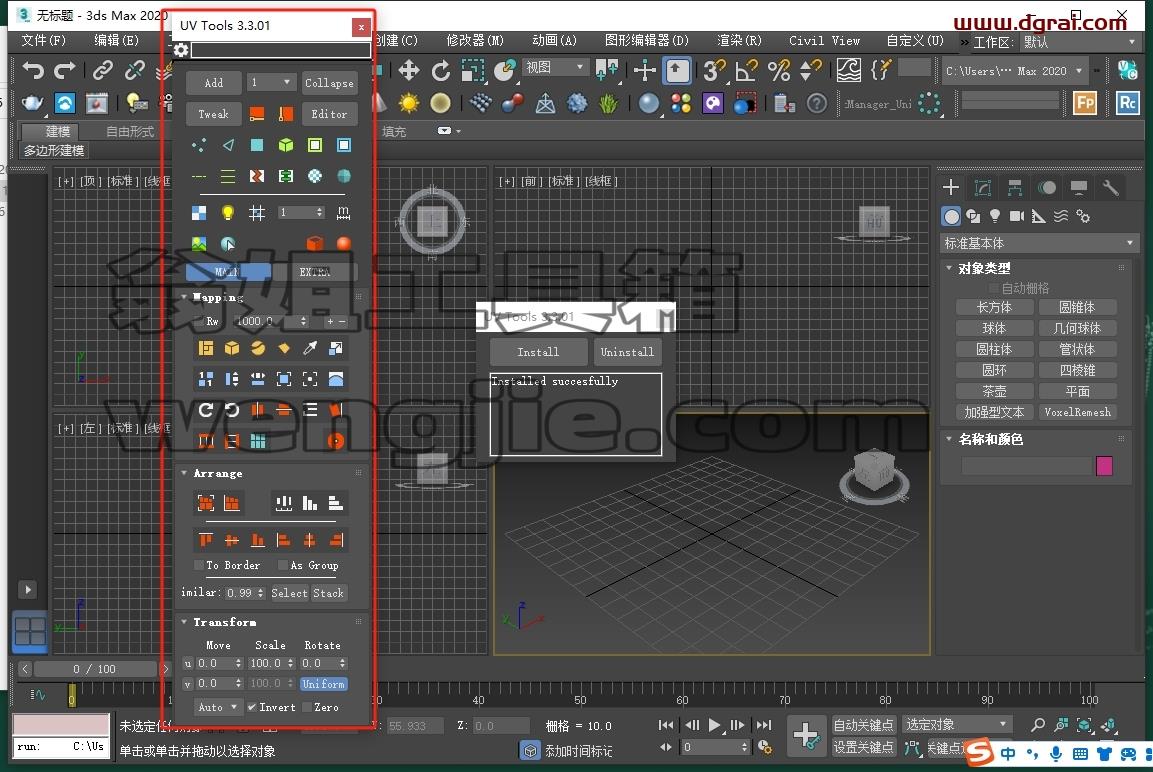Open the channel number 1 dropdown
The width and height of the screenshot is (1153, 772).
click(x=271, y=82)
